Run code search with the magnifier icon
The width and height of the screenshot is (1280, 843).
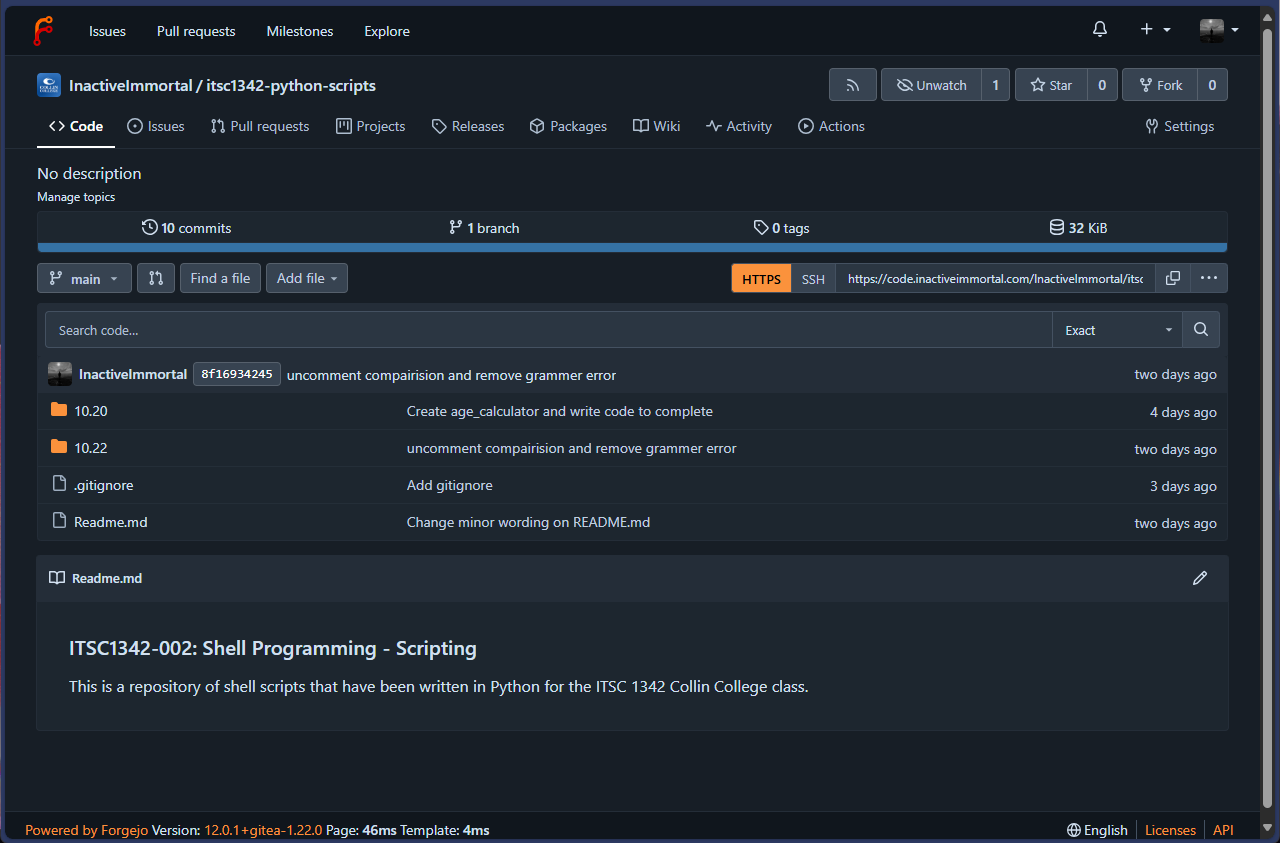1199,328
